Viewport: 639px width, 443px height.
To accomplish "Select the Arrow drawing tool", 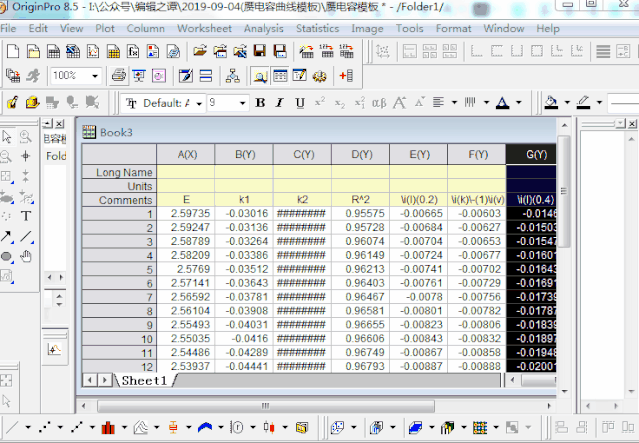I will pyautogui.click(x=8, y=236).
